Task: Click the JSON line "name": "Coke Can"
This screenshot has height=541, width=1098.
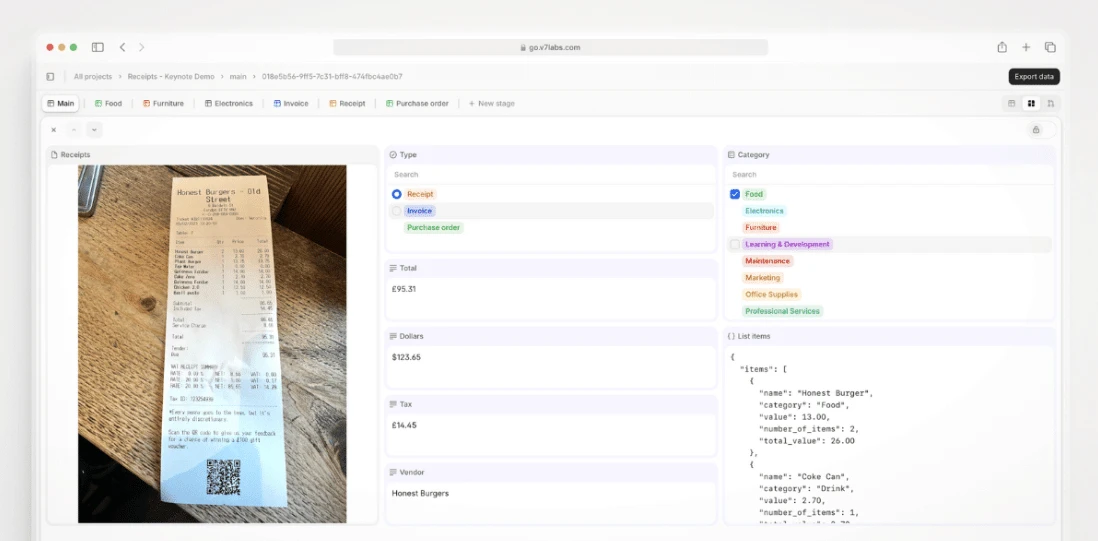Action: click(x=806, y=477)
